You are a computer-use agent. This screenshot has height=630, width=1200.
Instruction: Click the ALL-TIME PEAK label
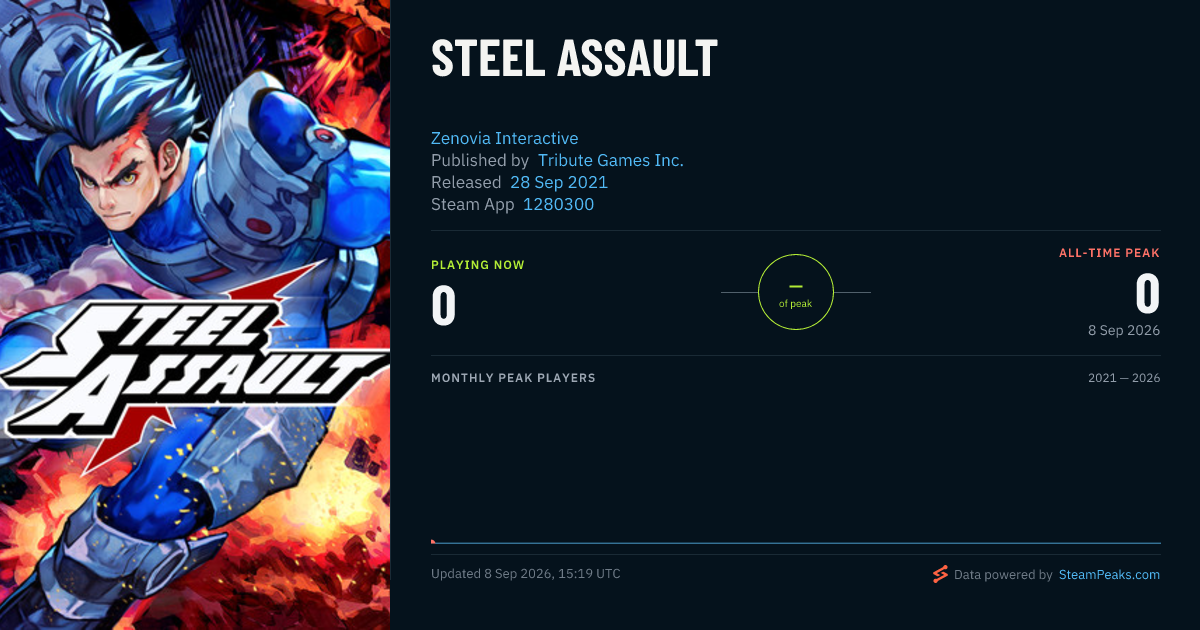(1110, 253)
